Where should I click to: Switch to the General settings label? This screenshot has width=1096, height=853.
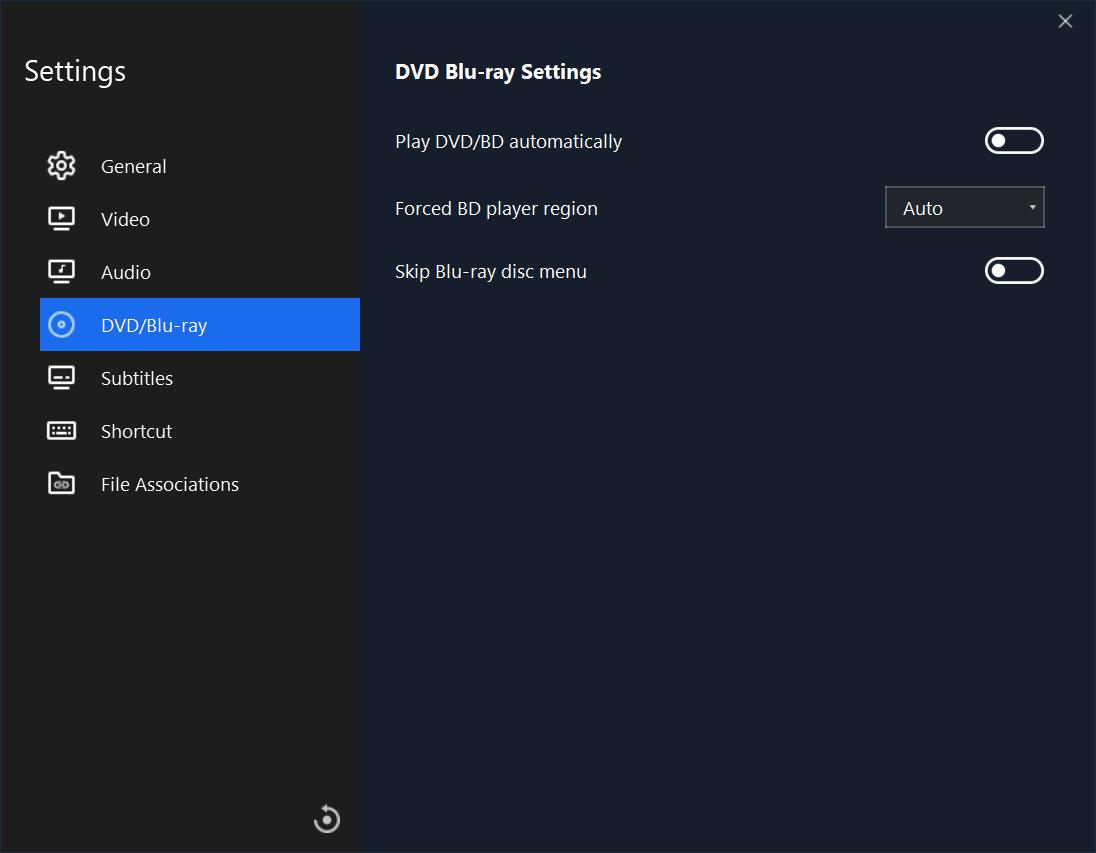pos(134,167)
